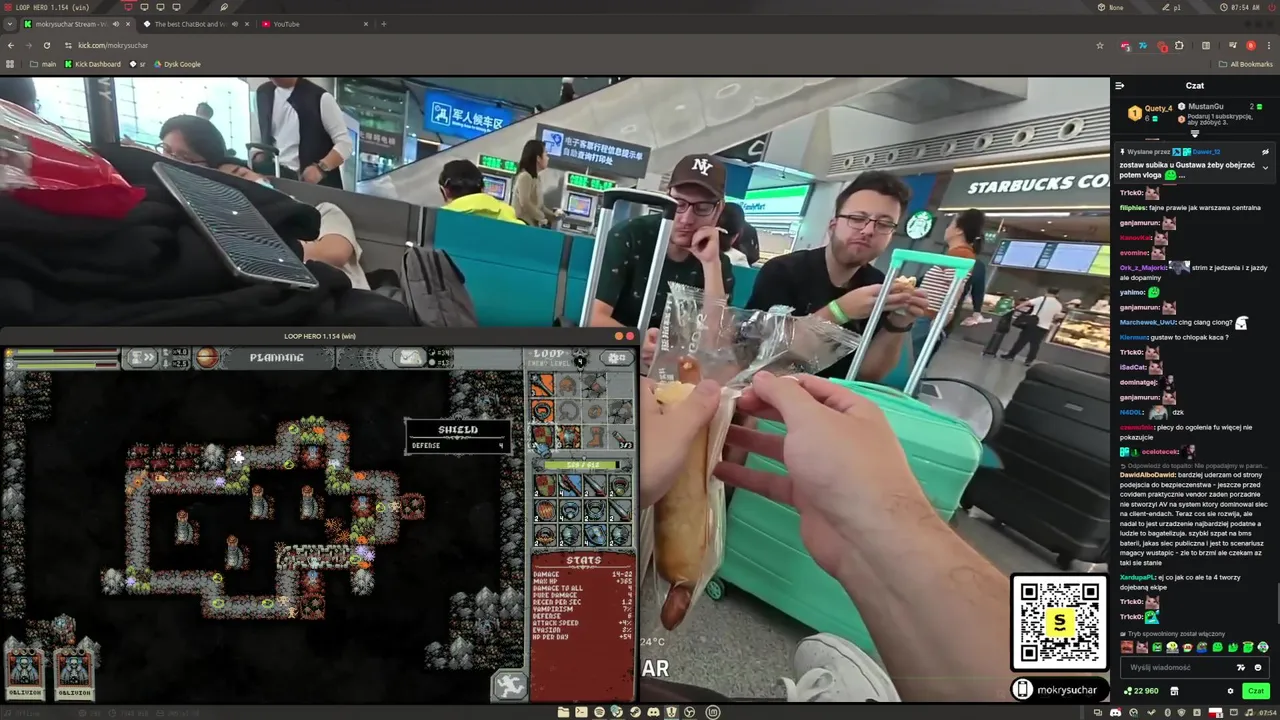Viewport: 1280px width, 720px height.
Task: Mute The best ChatBot tab audio
Action: point(234,24)
